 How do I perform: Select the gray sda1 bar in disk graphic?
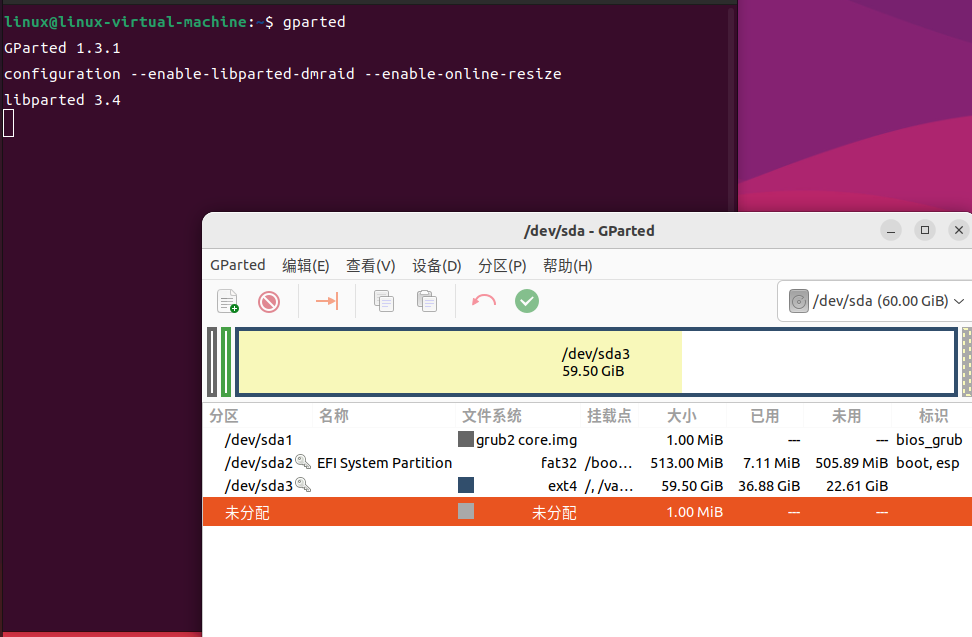[212, 362]
